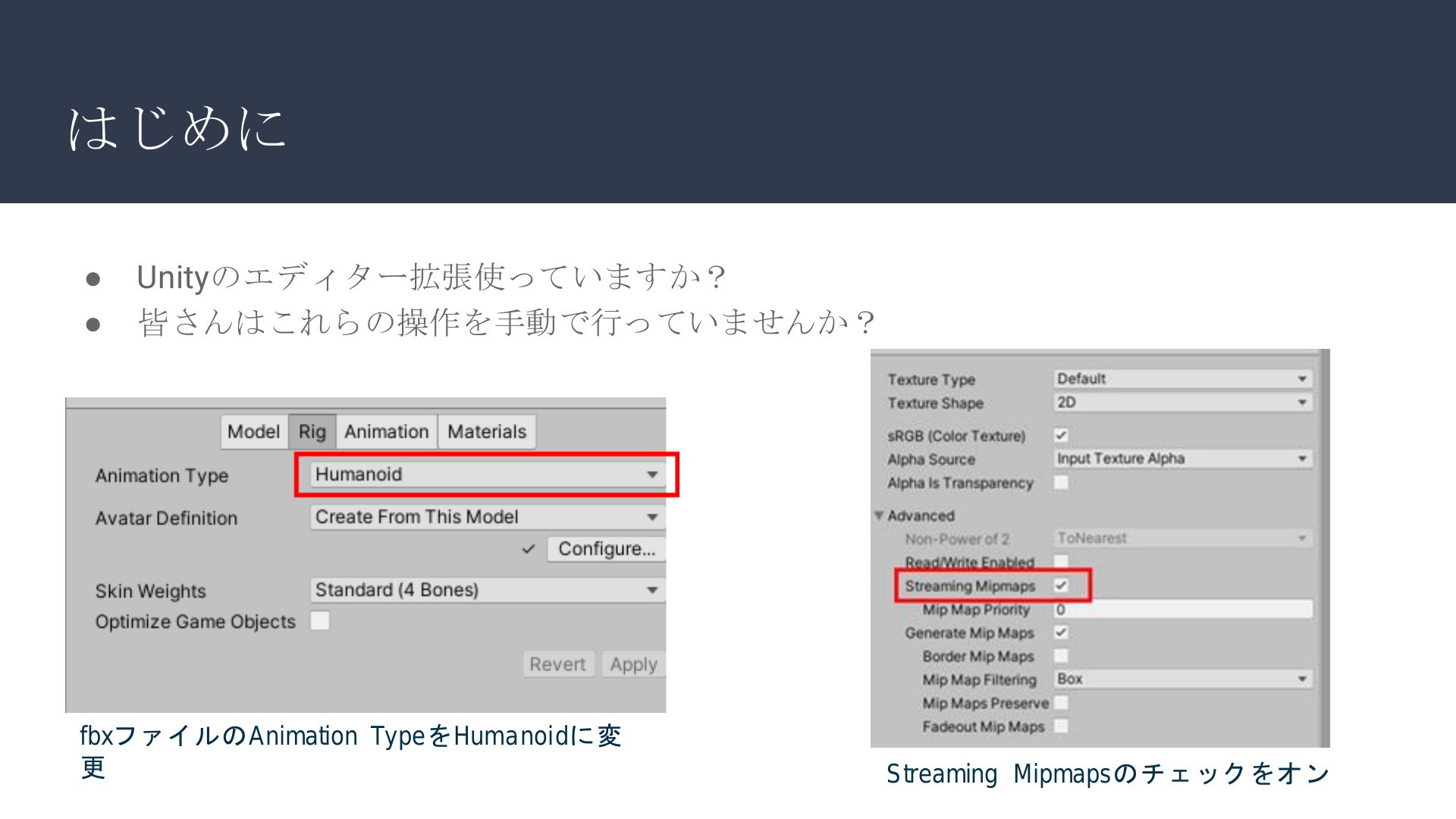Click the Revert button
This screenshot has height=819, width=1456.
(558, 664)
